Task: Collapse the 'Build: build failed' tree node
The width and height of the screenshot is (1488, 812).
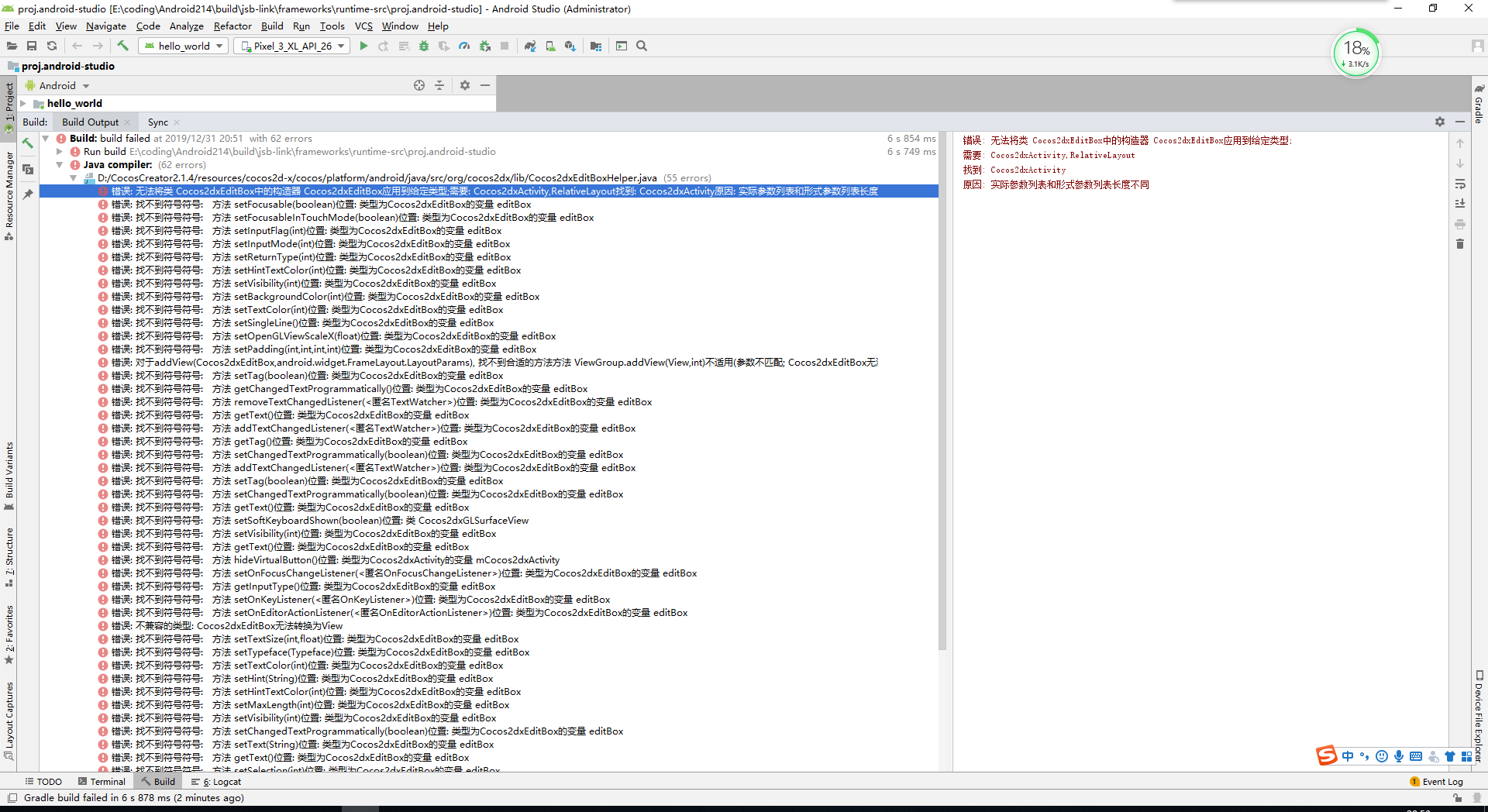Action: (x=46, y=139)
